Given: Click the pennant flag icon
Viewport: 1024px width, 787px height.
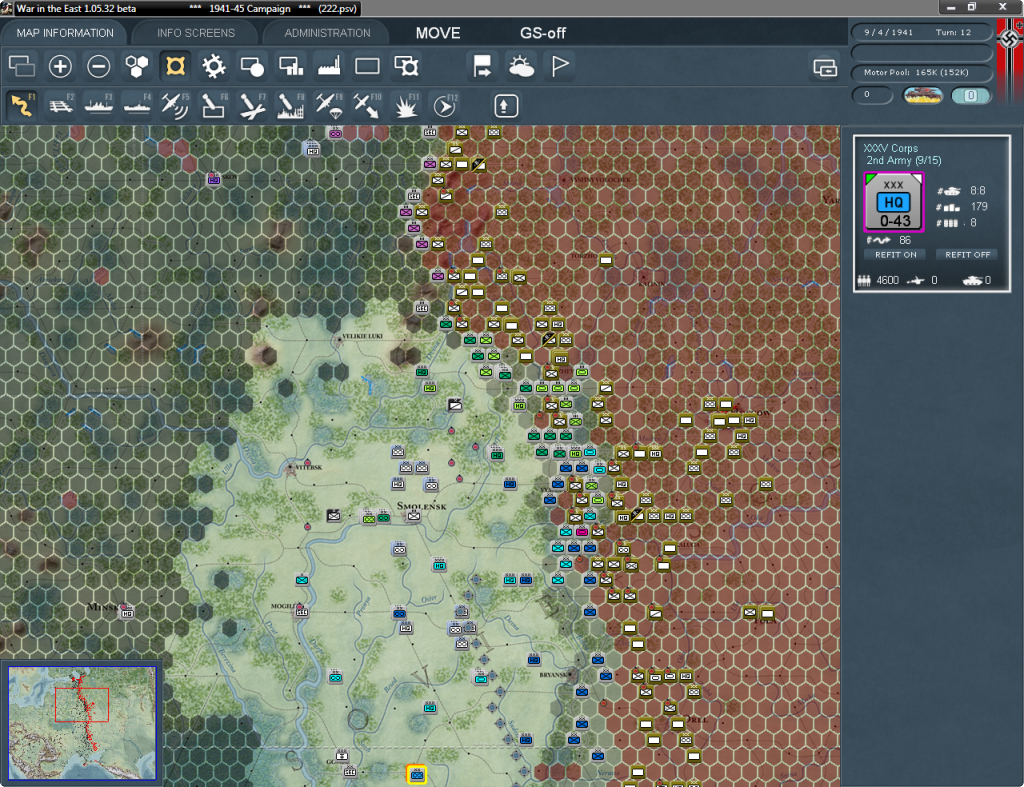Looking at the screenshot, I should coord(560,66).
